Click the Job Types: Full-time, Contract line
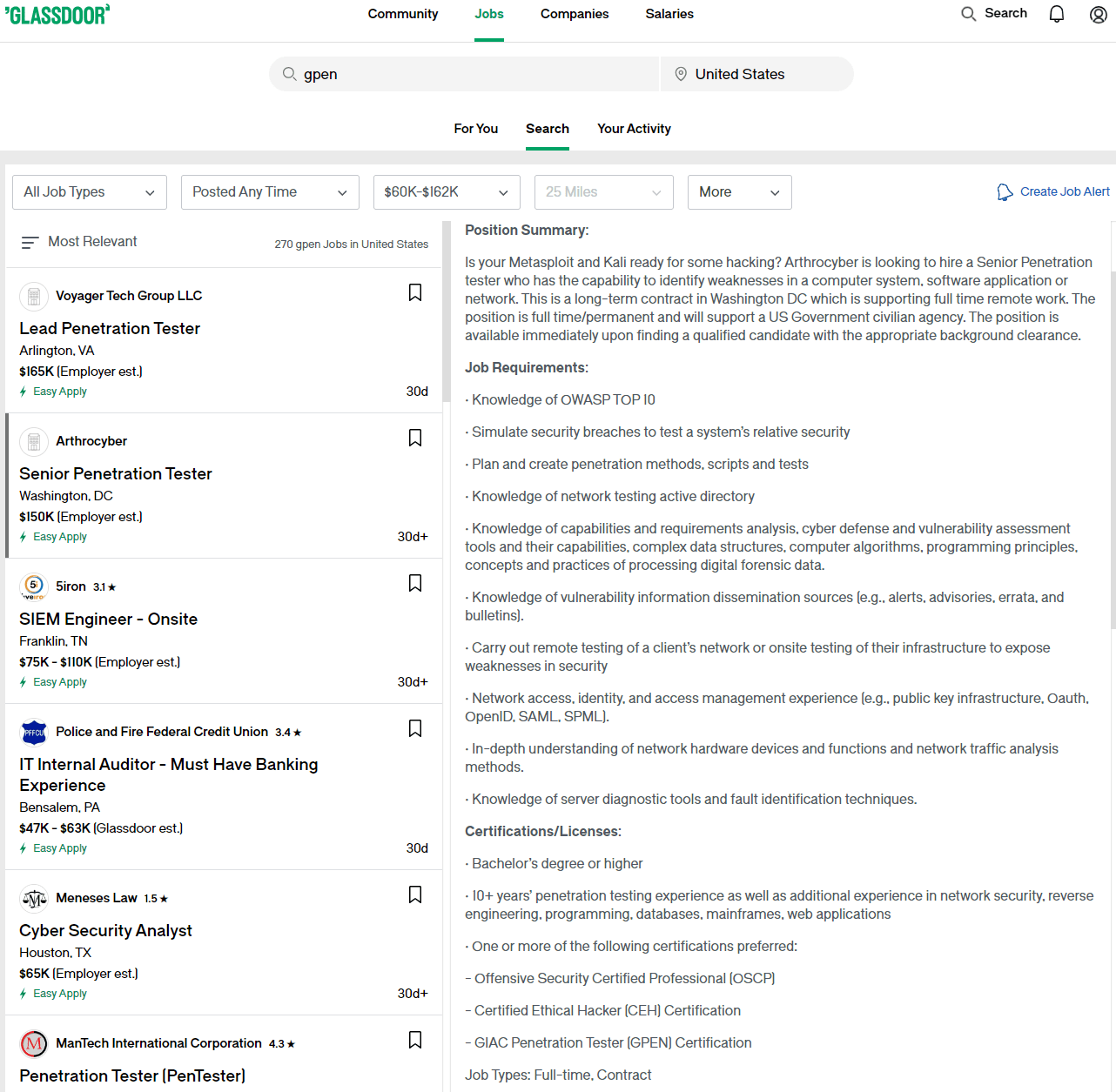This screenshot has width=1116, height=1092. [558, 1075]
